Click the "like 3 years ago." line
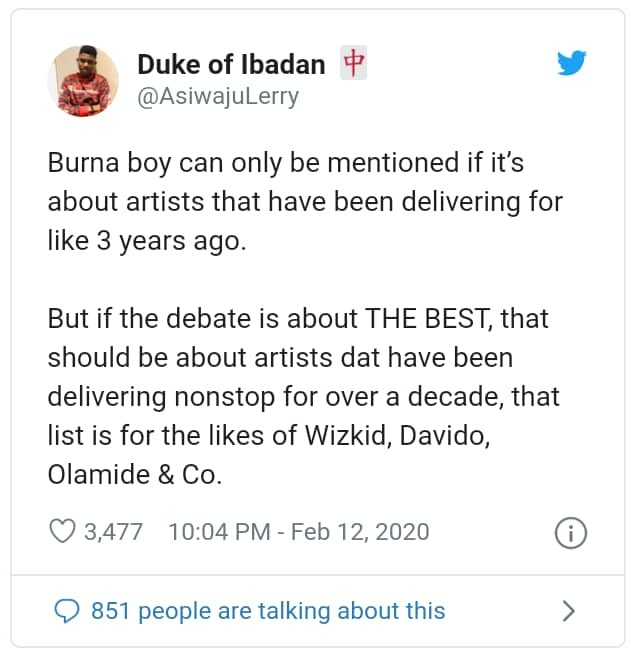The image size is (630, 651). coord(146,242)
